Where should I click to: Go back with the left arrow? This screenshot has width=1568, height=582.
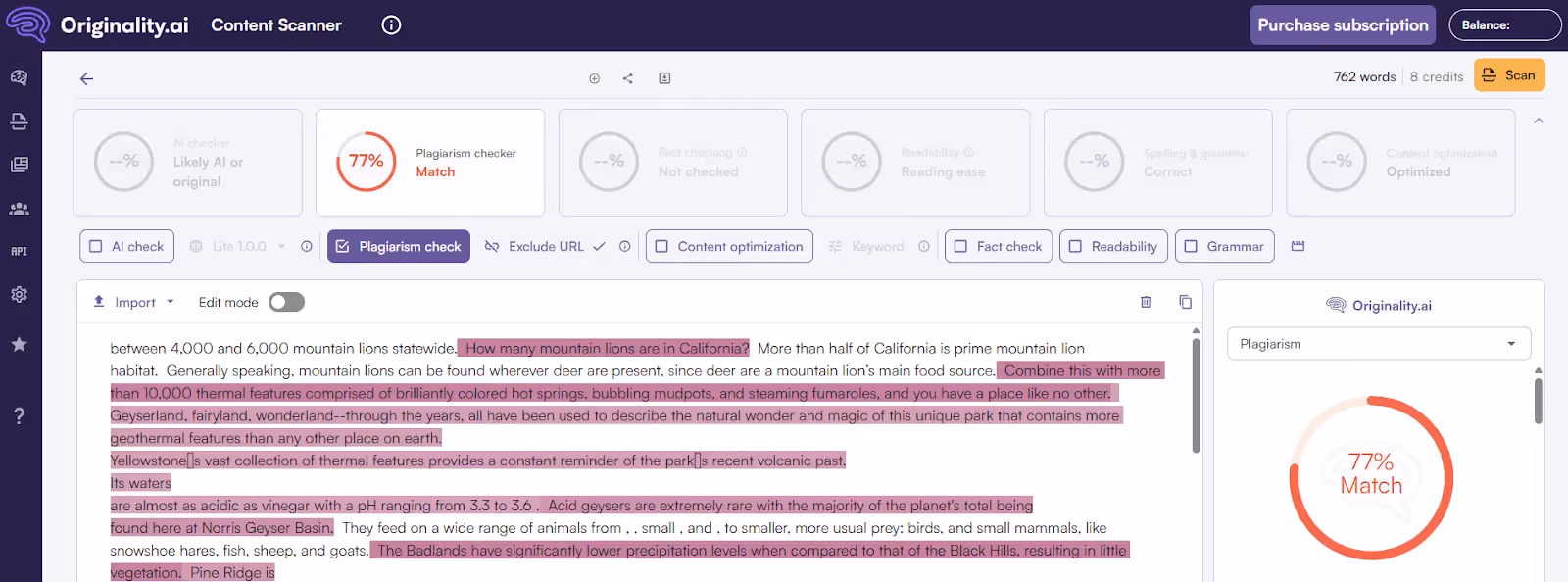(x=86, y=78)
